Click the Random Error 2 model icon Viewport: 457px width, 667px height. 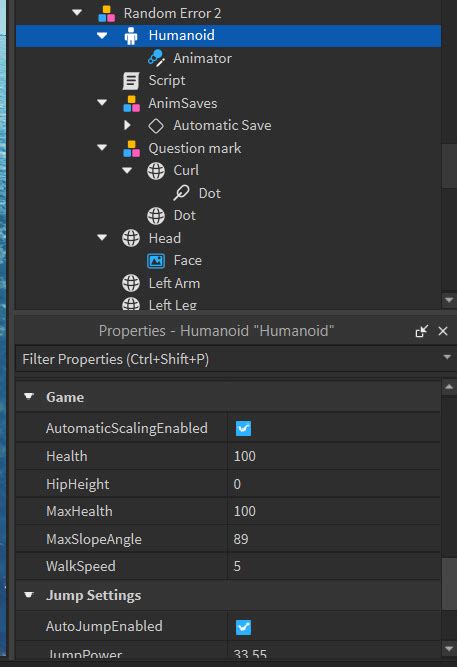point(106,14)
